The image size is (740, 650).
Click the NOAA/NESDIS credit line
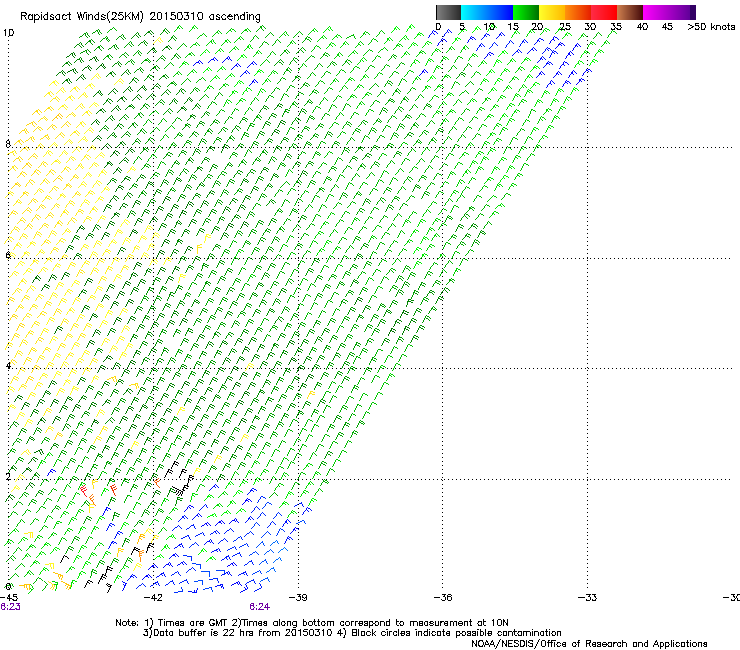point(589,644)
